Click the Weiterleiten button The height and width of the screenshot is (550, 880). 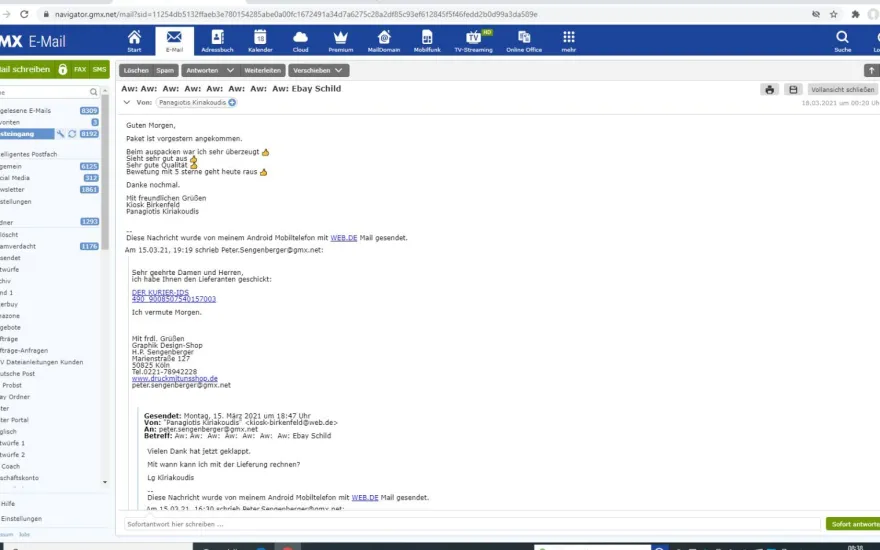262,71
